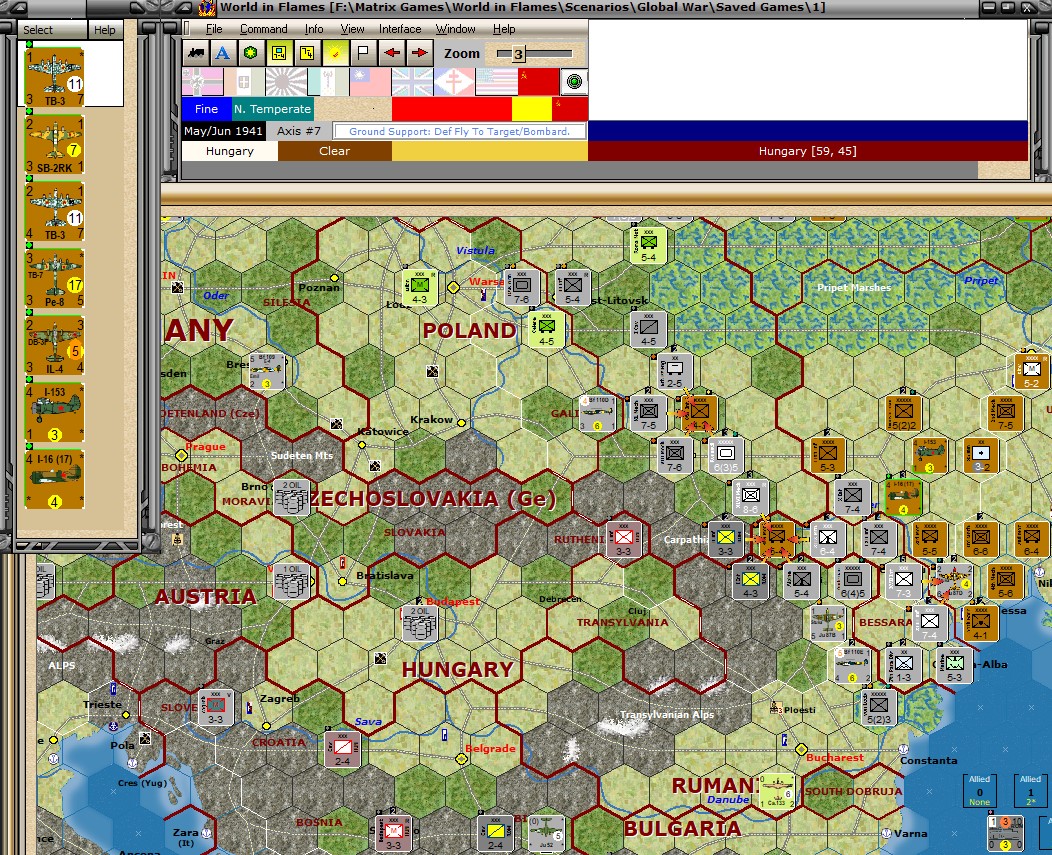Select the 2 OIL counter near Brno
The image size is (1052, 855).
(x=291, y=497)
